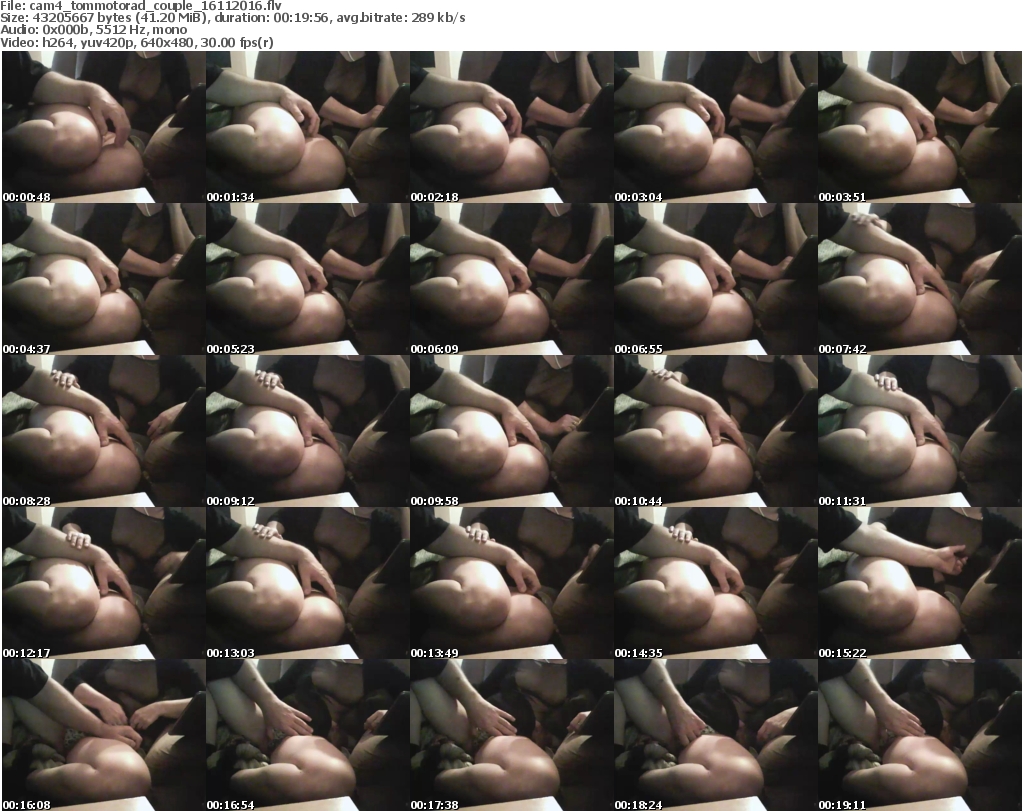Choose the frame stamped 00:03:04
The height and width of the screenshot is (811, 1024).
(715, 127)
